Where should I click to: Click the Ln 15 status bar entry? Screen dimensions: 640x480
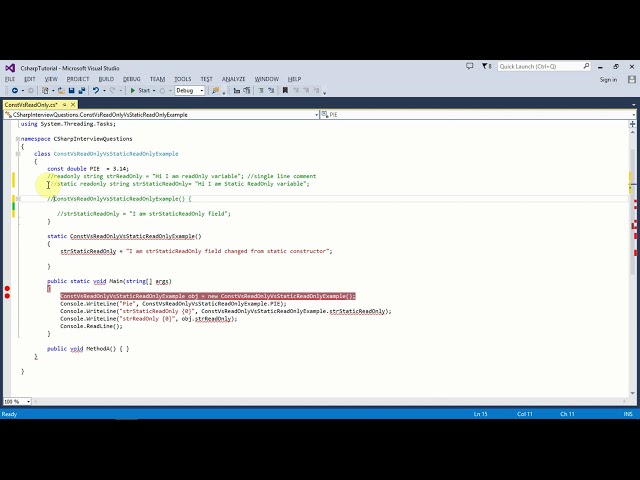[480, 414]
